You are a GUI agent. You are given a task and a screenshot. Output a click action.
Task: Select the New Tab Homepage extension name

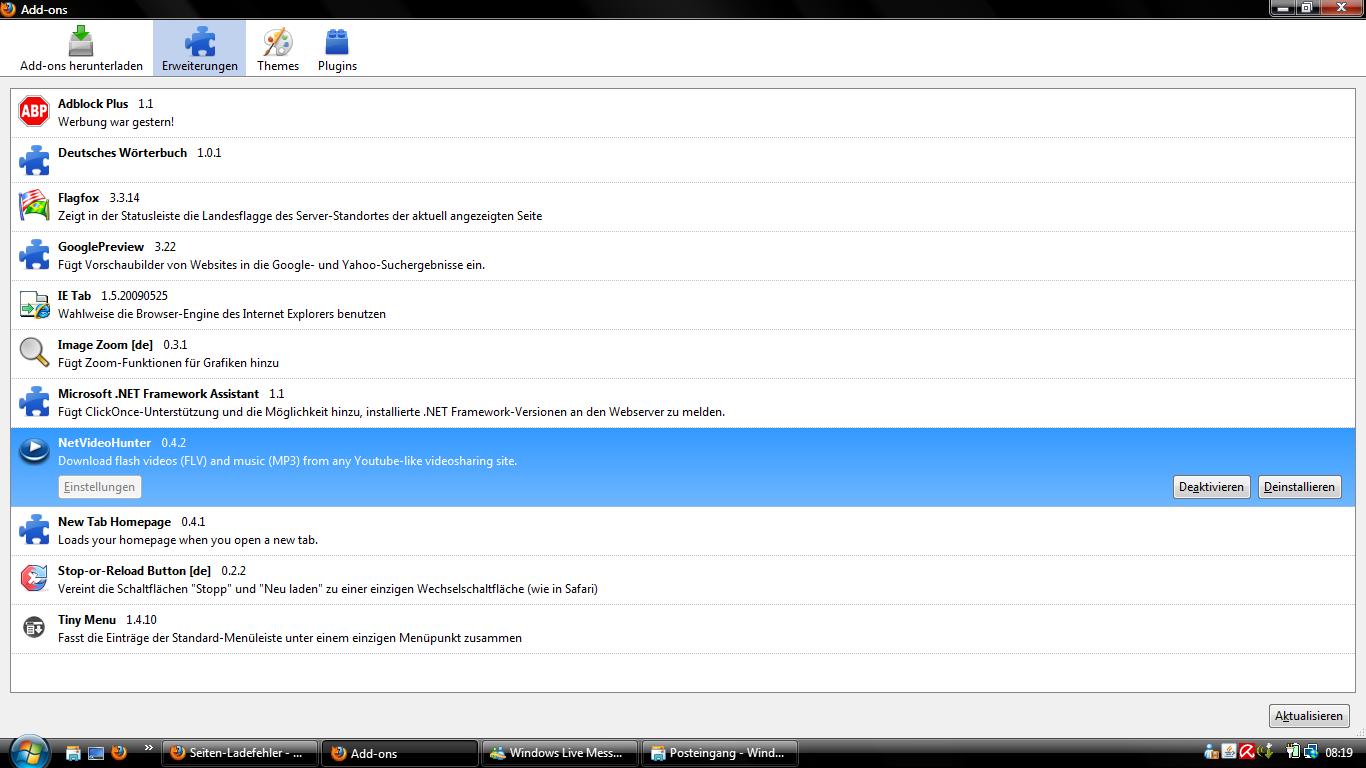click(114, 522)
